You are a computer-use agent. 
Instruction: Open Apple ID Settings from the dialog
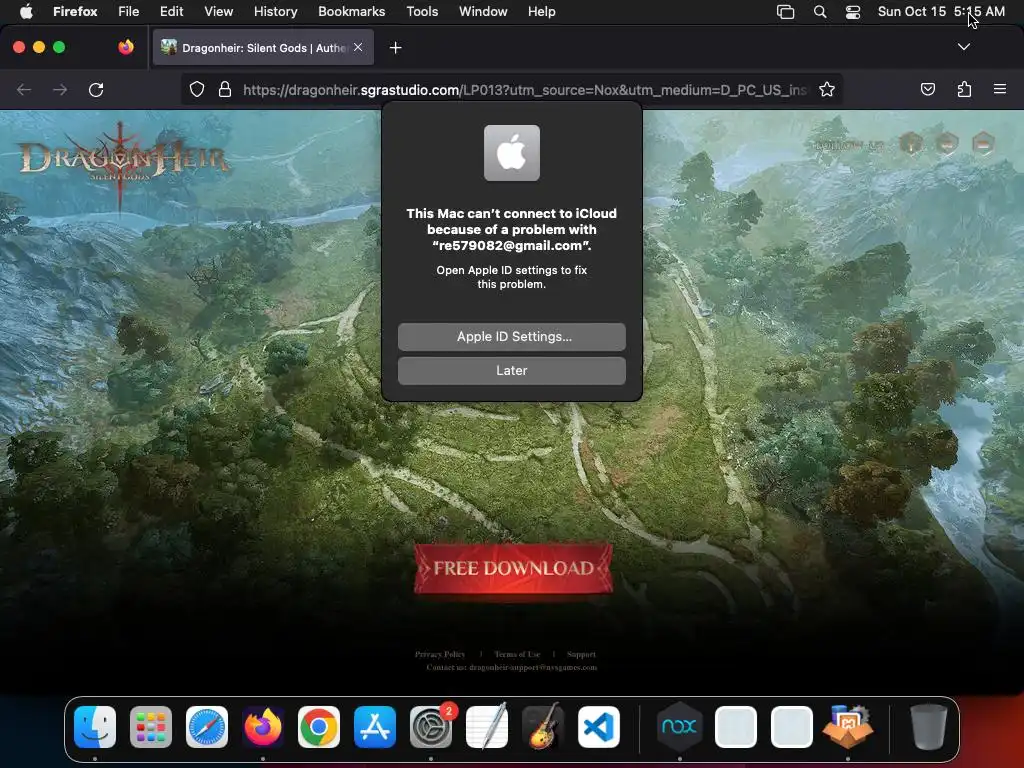[x=511, y=336]
